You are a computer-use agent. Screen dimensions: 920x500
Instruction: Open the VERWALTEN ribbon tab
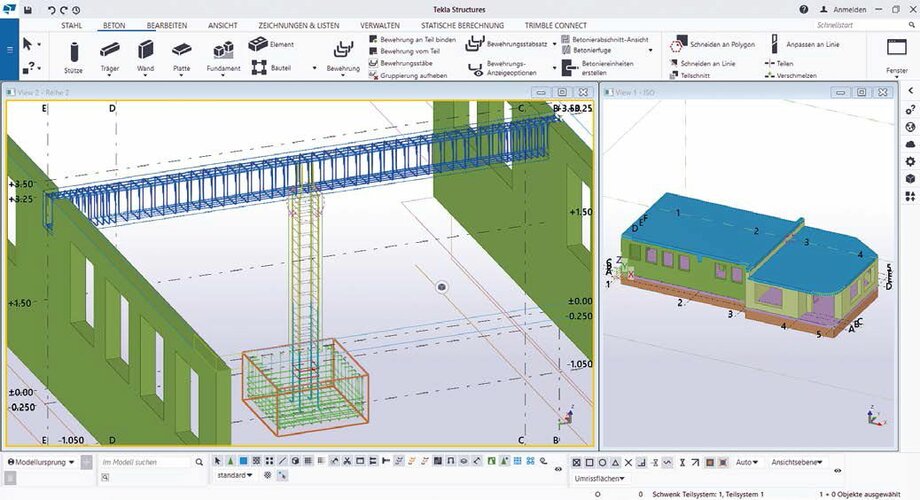point(380,25)
